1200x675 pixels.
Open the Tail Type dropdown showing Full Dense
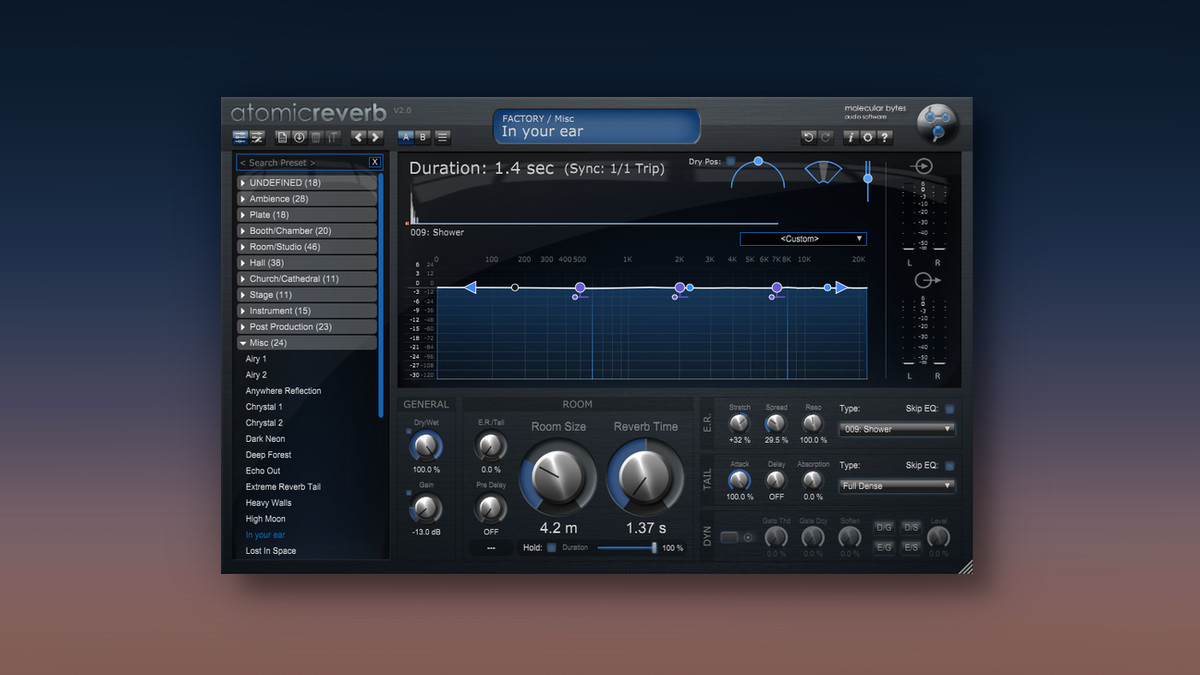click(897, 486)
